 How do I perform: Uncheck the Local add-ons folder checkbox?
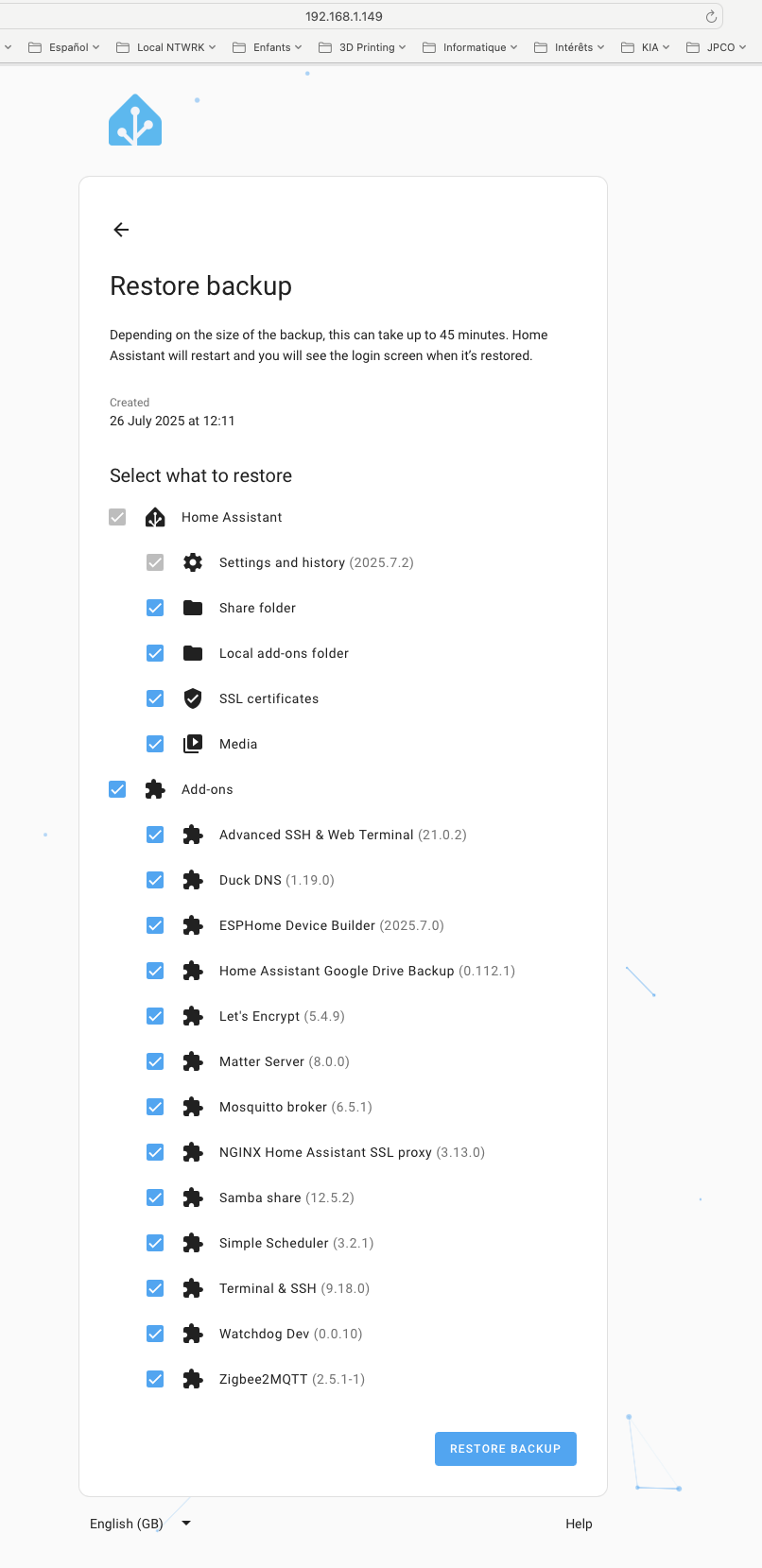[x=155, y=653]
